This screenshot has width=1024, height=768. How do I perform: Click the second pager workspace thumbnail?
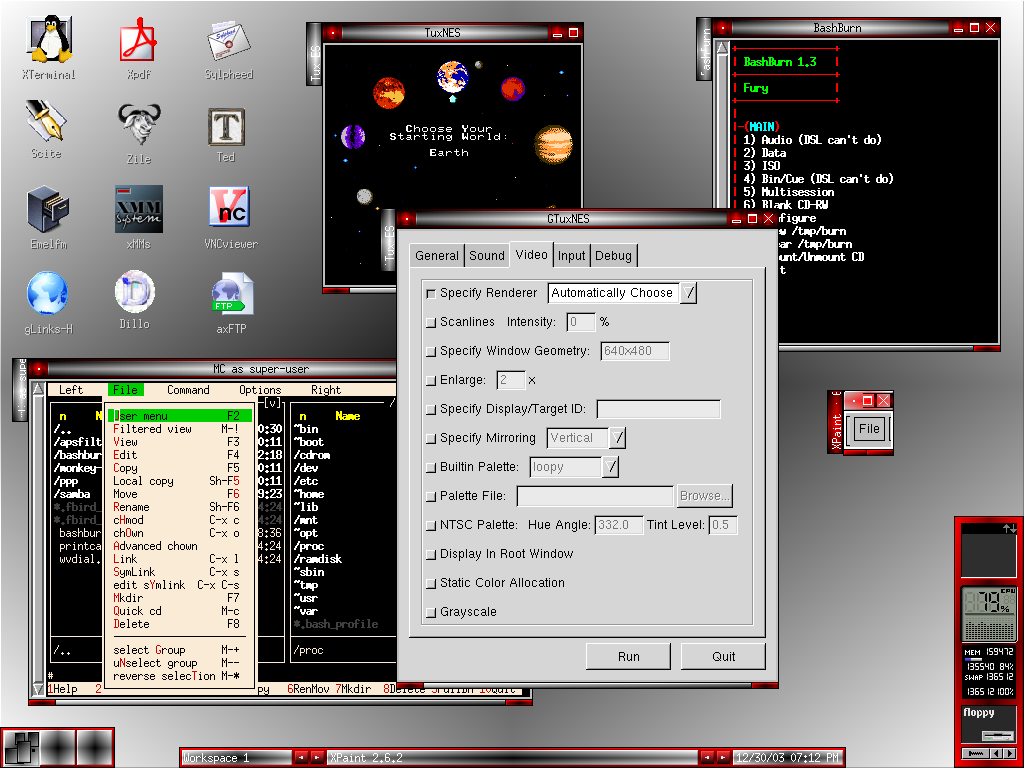tap(58, 748)
